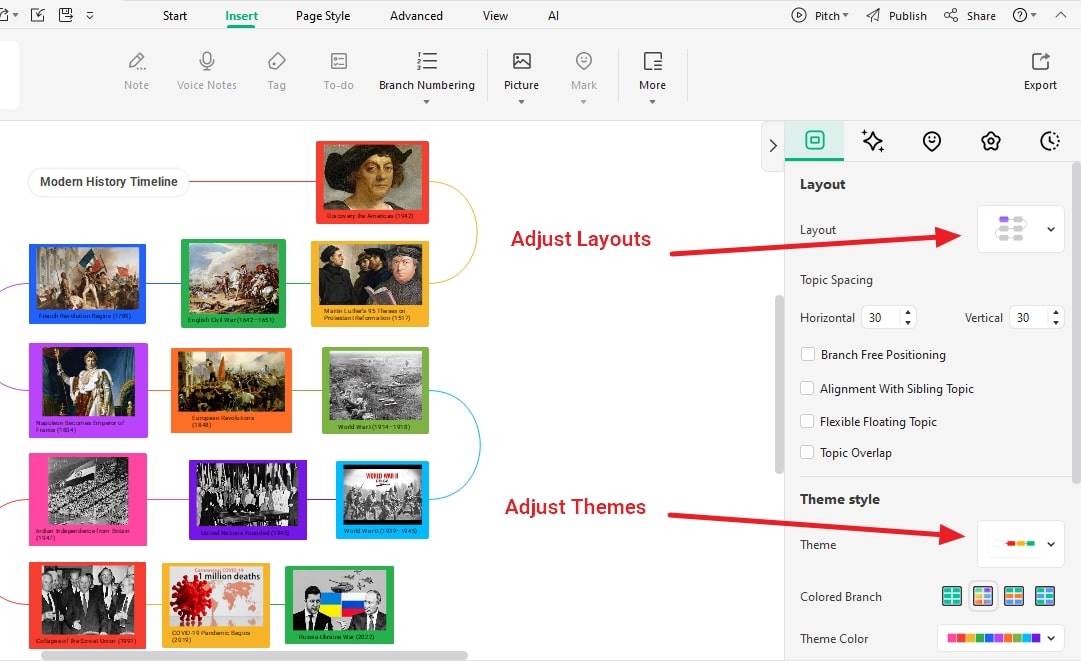Expand the Picture dropdown arrow
1081x661 pixels.
point(521,102)
